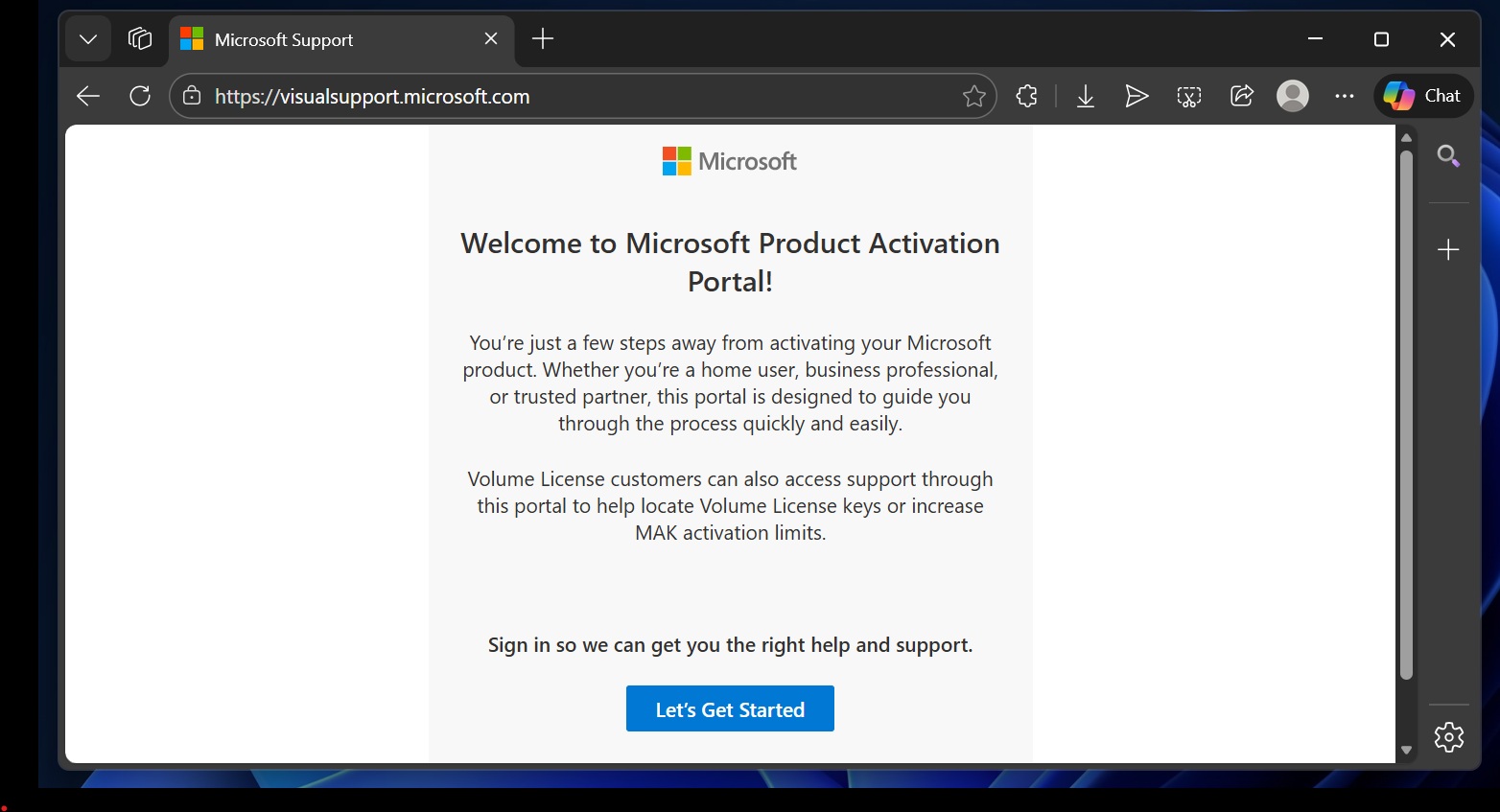Viewport: 1500px width, 812px height.
Task: Open Copilot Chat in the toolbar
Action: (x=1423, y=96)
